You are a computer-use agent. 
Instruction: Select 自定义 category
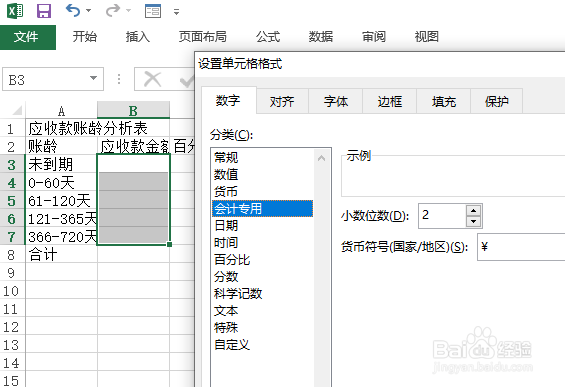pyautogui.click(x=262, y=344)
